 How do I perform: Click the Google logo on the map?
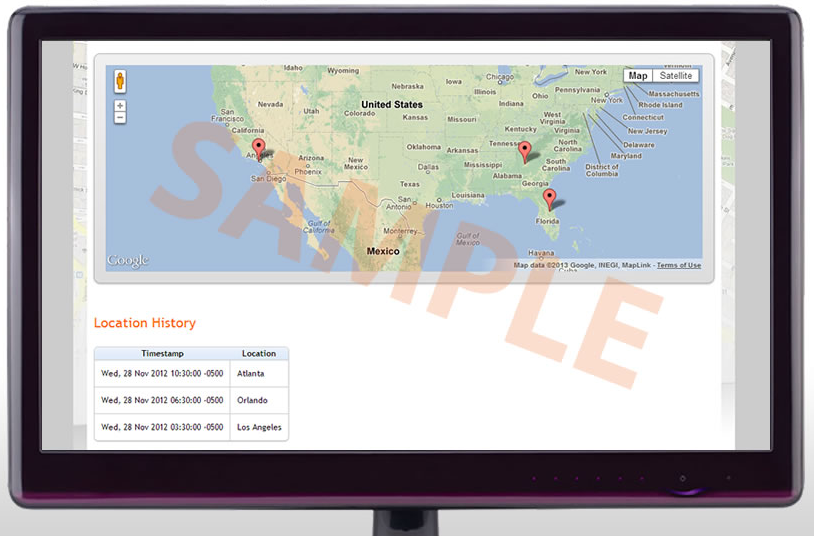coord(128,261)
